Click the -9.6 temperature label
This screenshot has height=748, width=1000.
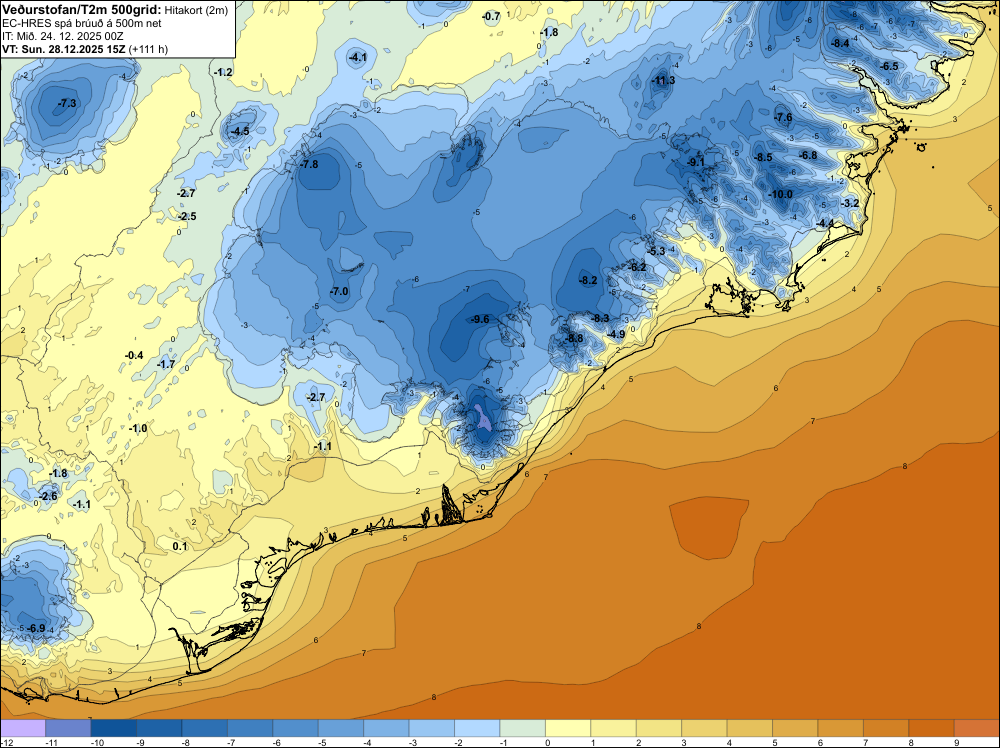click(x=480, y=319)
